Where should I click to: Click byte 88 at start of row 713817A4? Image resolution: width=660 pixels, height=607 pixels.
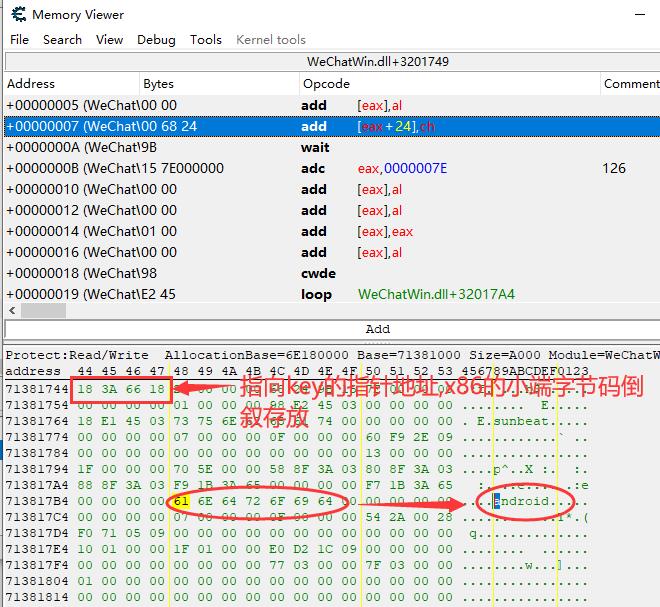pyautogui.click(x=85, y=485)
